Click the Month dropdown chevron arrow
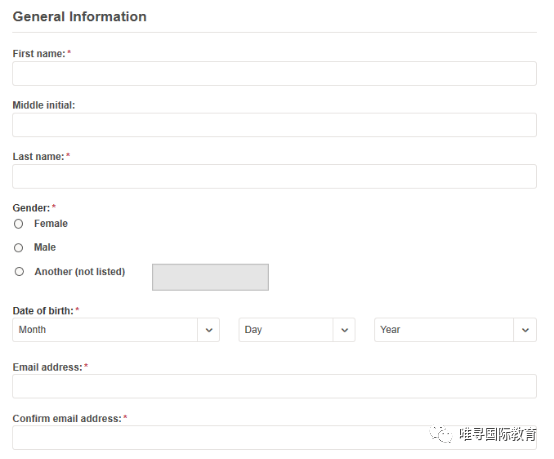 (x=209, y=330)
